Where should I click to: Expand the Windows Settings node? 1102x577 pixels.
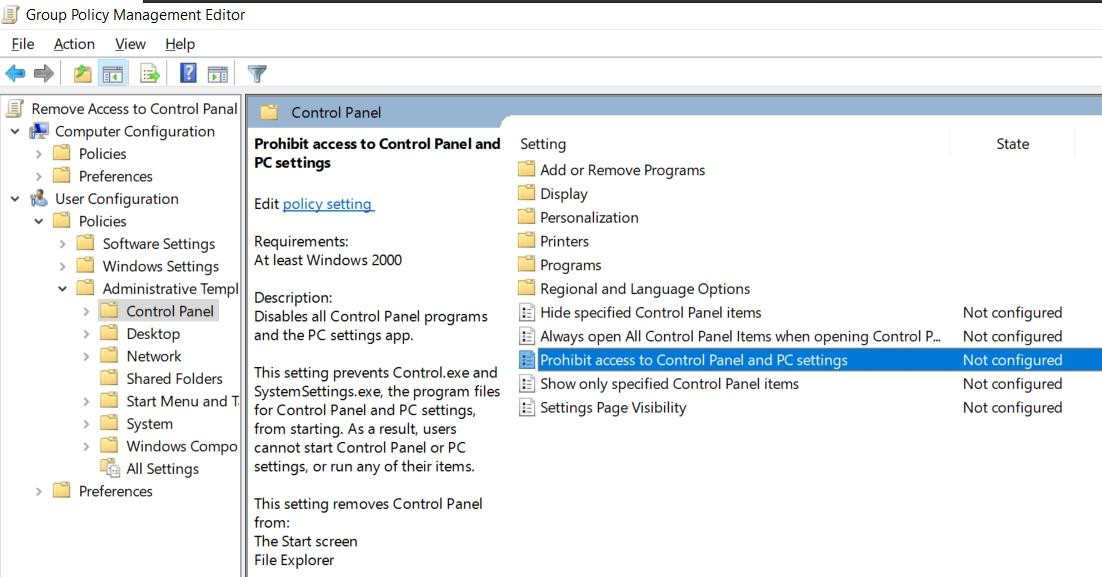click(63, 266)
